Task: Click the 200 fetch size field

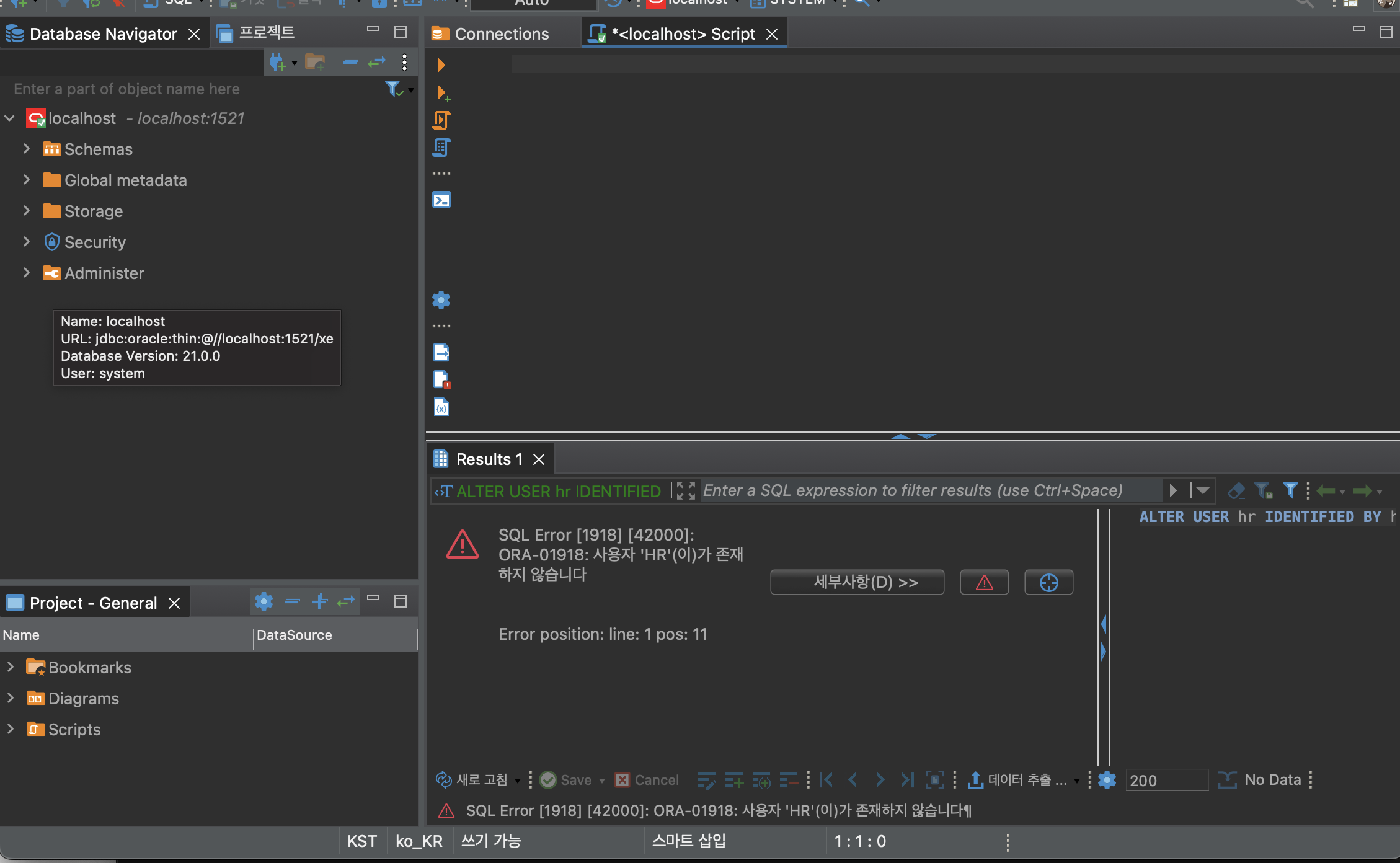Action: pos(1166,780)
